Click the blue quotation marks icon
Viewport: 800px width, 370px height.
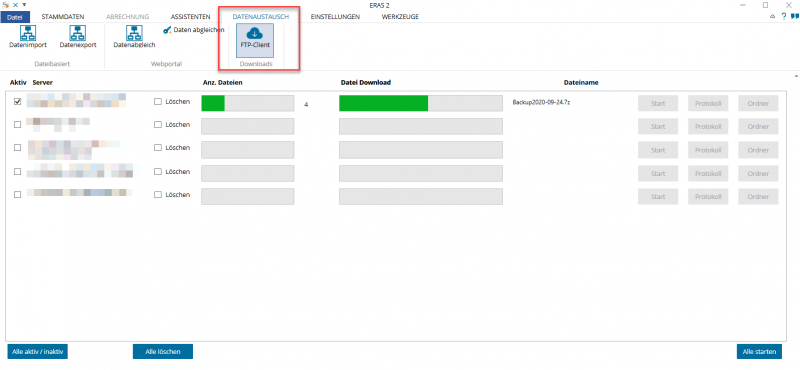tap(794, 17)
